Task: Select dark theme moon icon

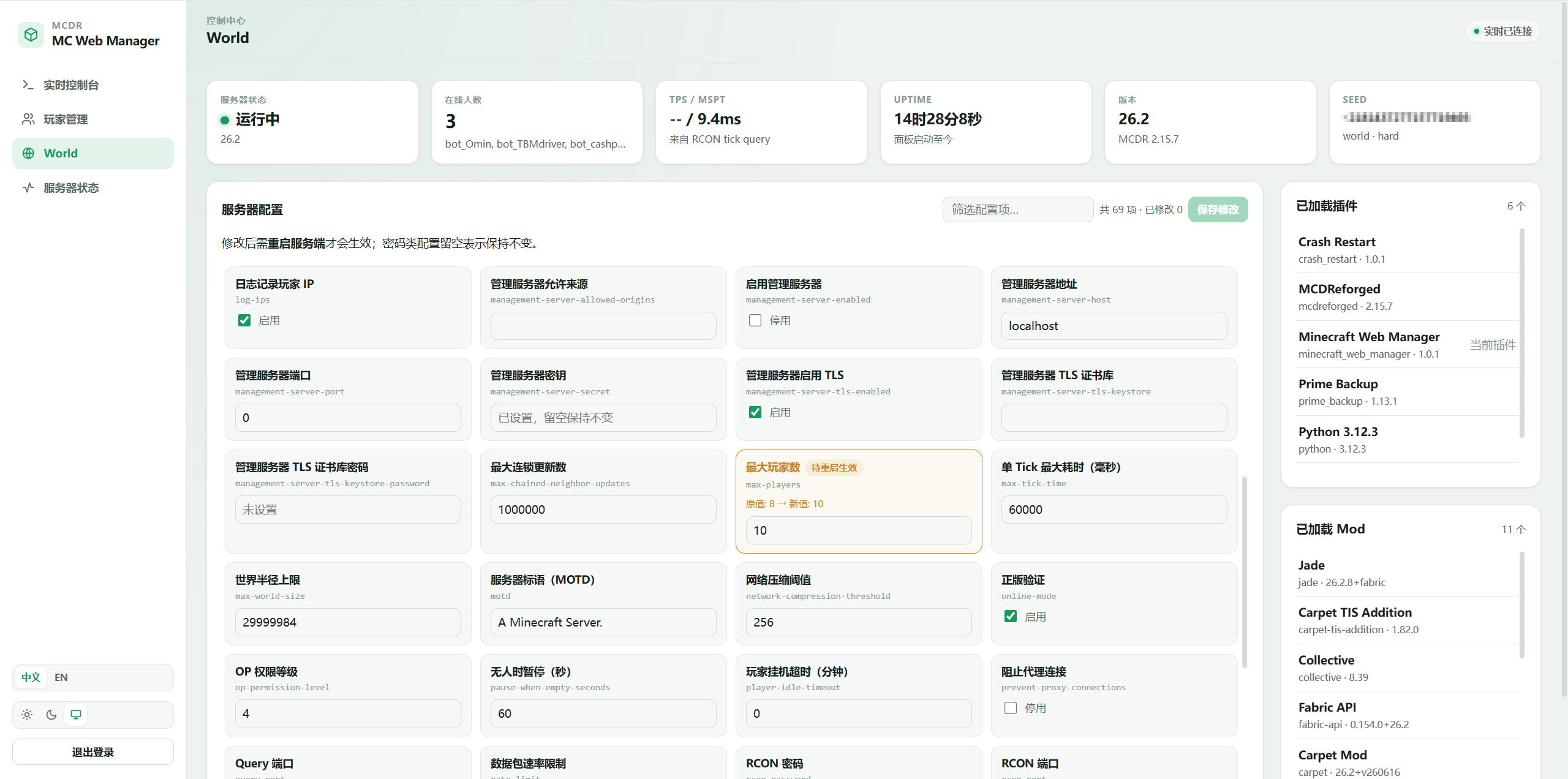Action: point(51,715)
